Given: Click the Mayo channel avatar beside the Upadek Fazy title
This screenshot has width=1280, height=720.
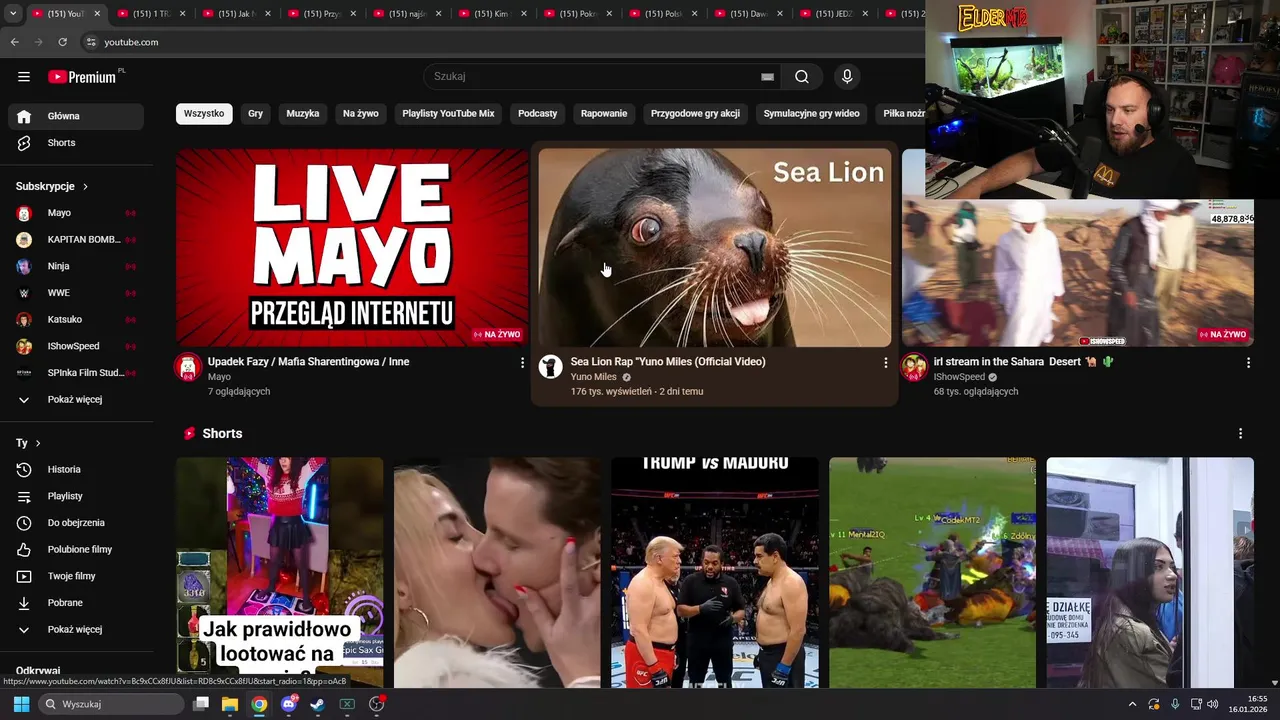Looking at the screenshot, I should (x=188, y=367).
